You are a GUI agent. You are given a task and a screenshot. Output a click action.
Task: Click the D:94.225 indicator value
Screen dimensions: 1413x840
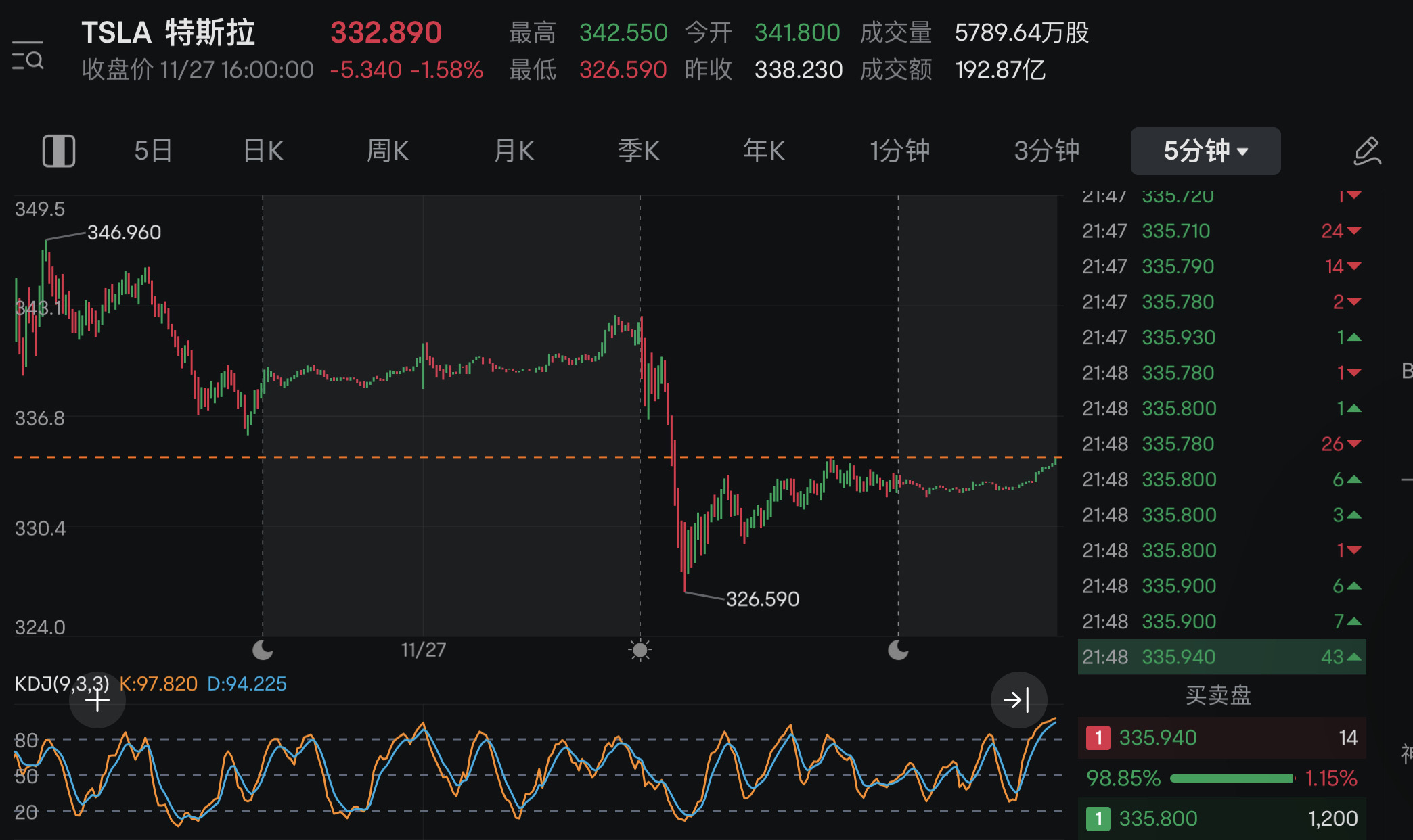point(247,684)
